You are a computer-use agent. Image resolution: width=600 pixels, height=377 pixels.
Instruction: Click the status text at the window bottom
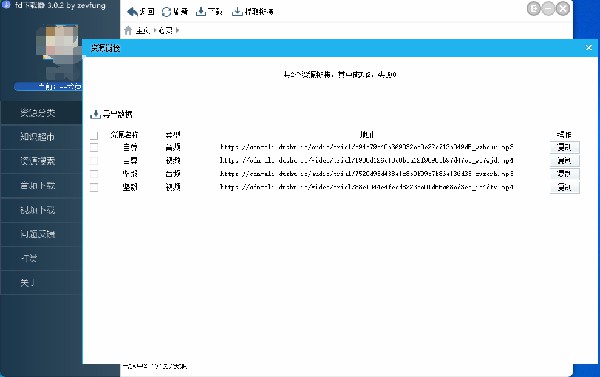point(155,366)
